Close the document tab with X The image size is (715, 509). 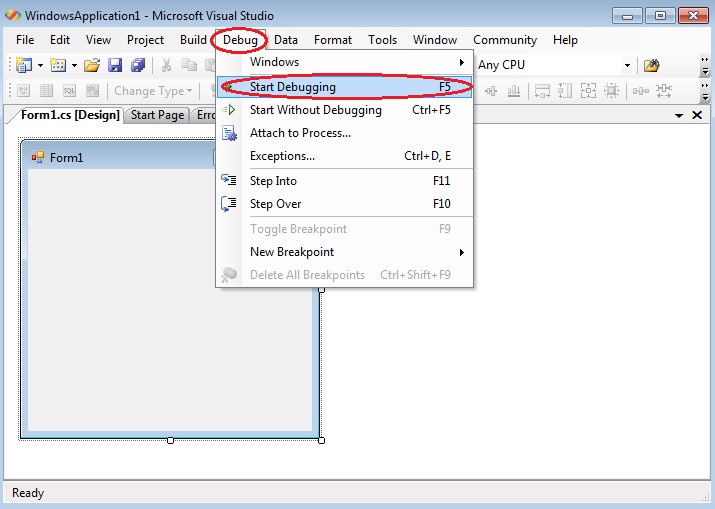697,115
